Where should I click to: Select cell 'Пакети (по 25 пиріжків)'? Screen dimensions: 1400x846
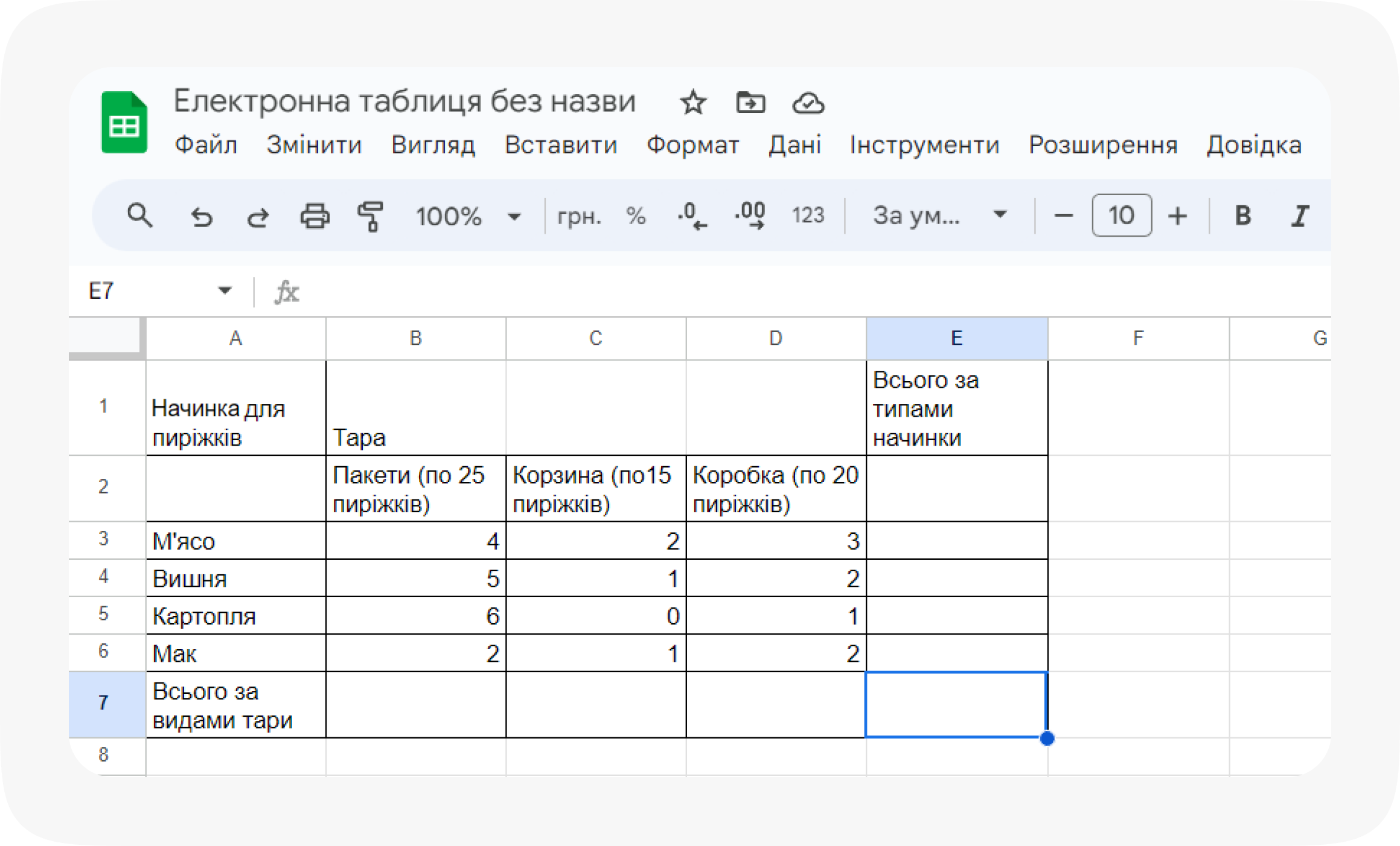415,489
